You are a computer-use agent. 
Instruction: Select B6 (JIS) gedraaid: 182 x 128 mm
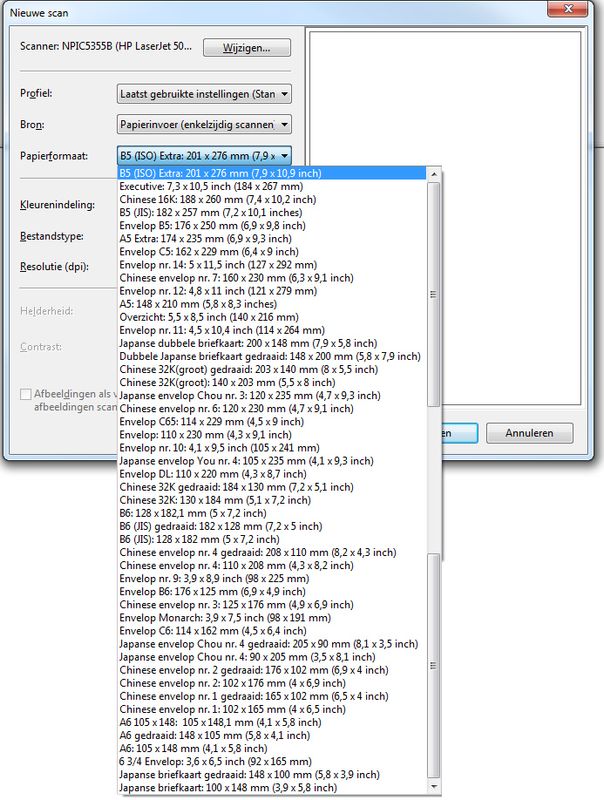272,526
